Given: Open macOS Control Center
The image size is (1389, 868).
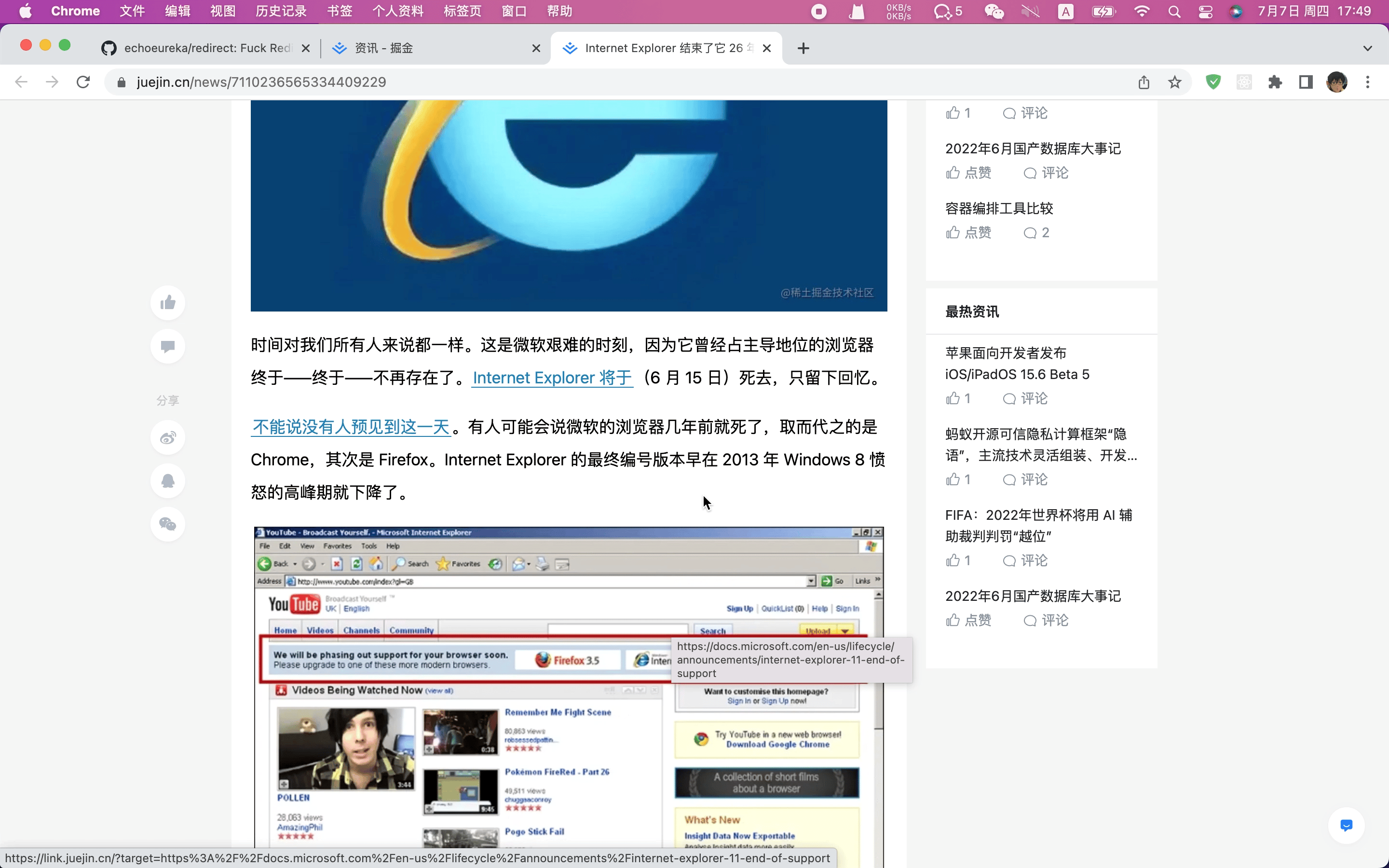Looking at the screenshot, I should pos(1205,12).
